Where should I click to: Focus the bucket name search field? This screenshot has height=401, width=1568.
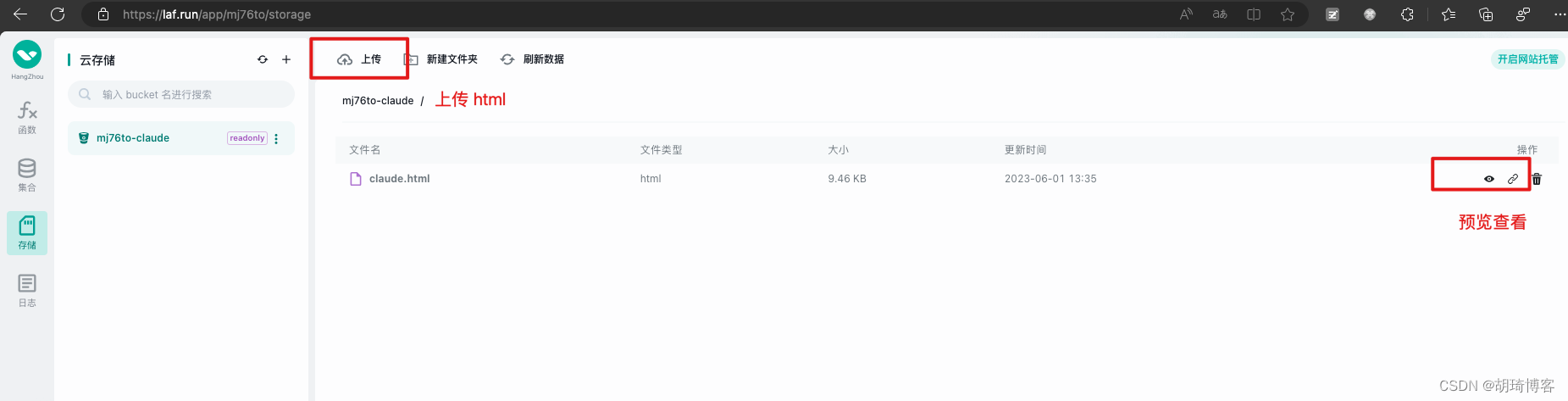[x=181, y=94]
